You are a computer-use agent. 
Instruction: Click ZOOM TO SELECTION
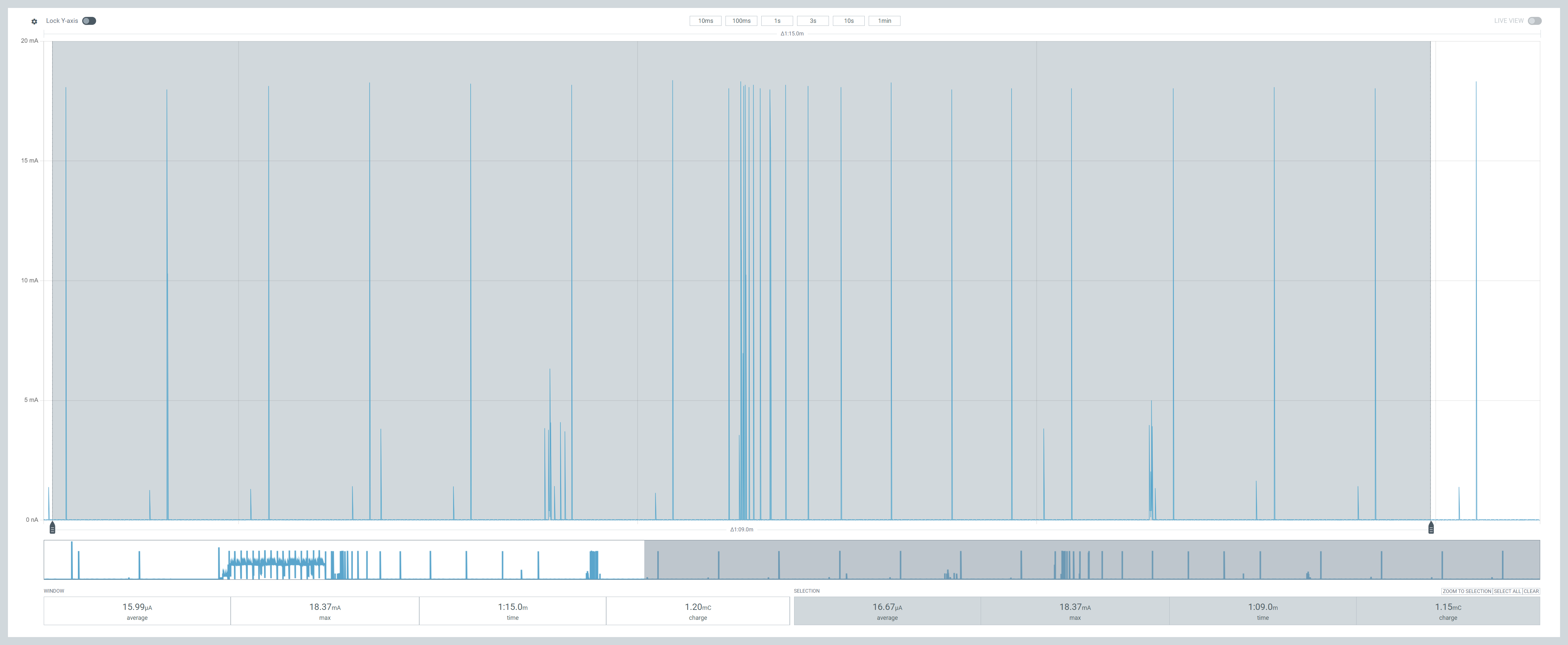point(1466,591)
